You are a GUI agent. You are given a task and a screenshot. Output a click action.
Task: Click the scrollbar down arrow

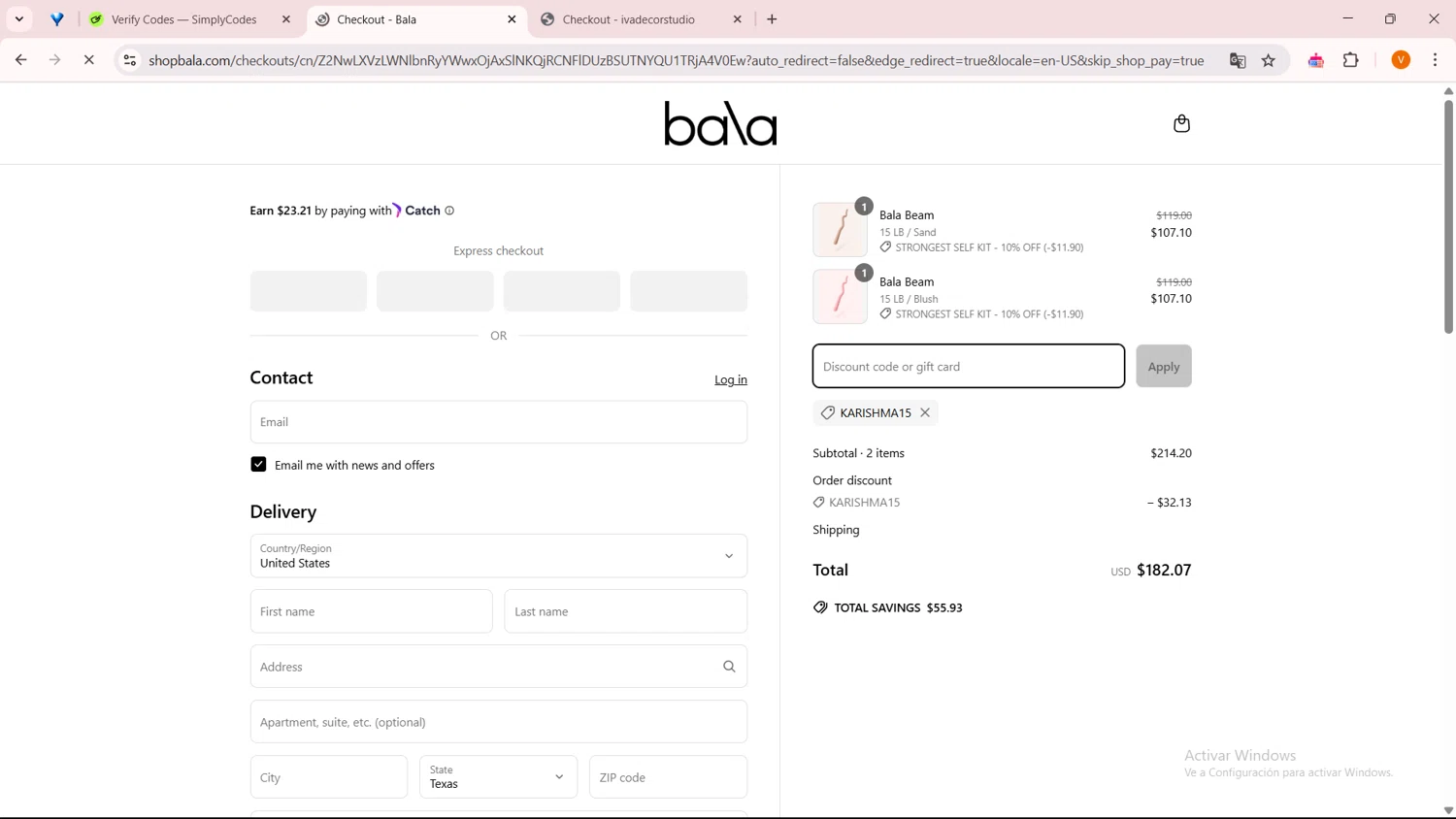1448,811
